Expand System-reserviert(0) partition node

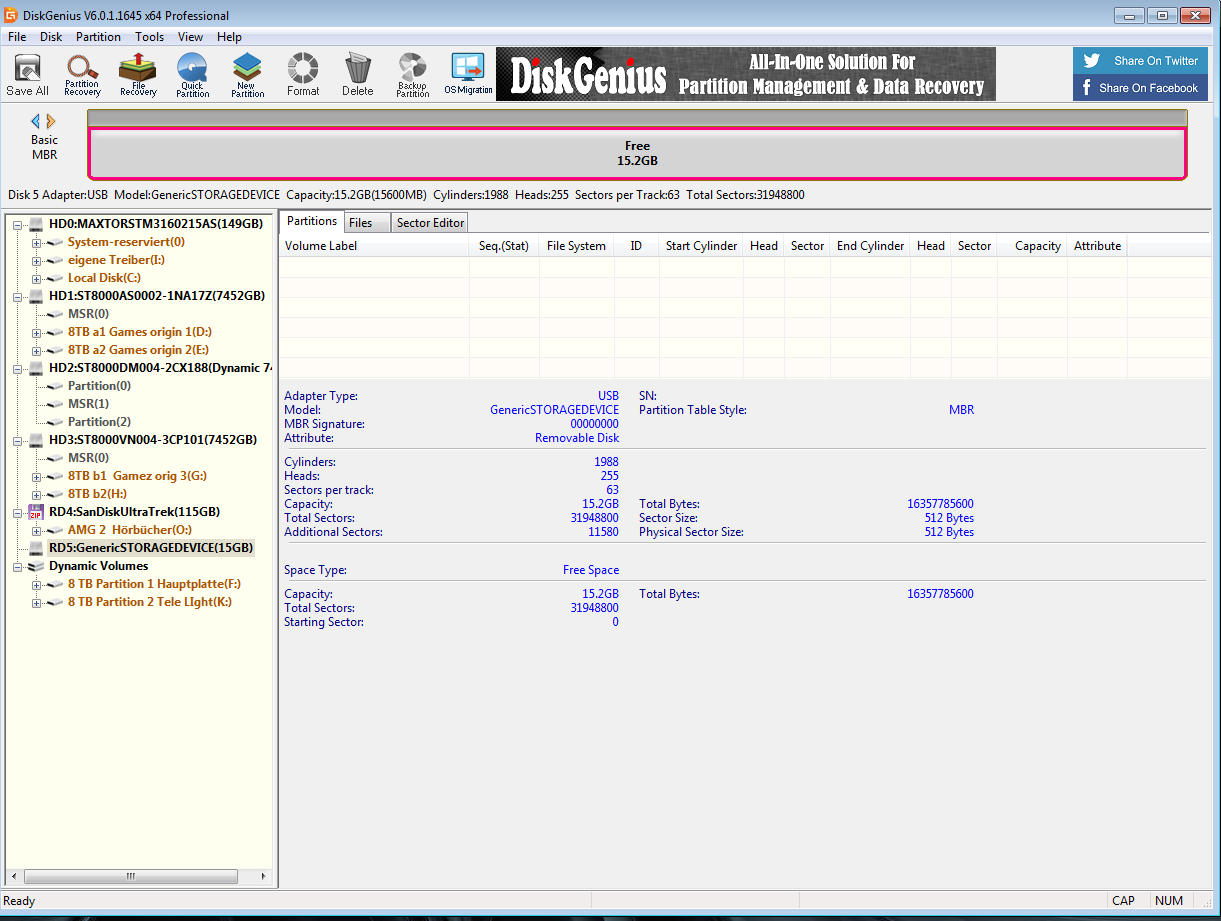coord(37,242)
